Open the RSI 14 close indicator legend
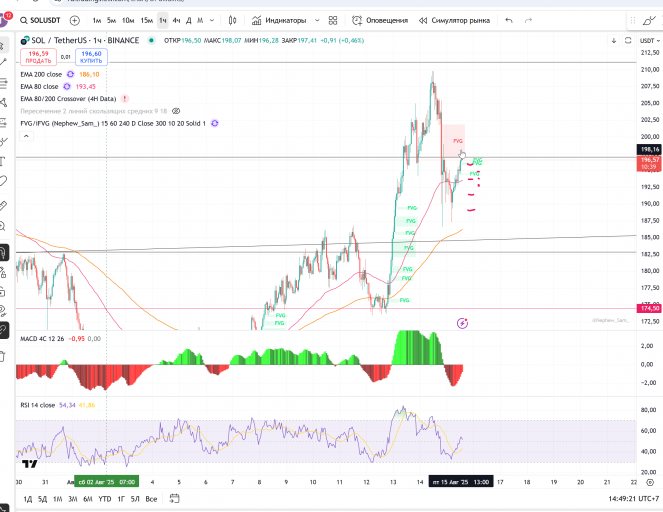Viewport: 663px width, 512px height. pos(38,405)
